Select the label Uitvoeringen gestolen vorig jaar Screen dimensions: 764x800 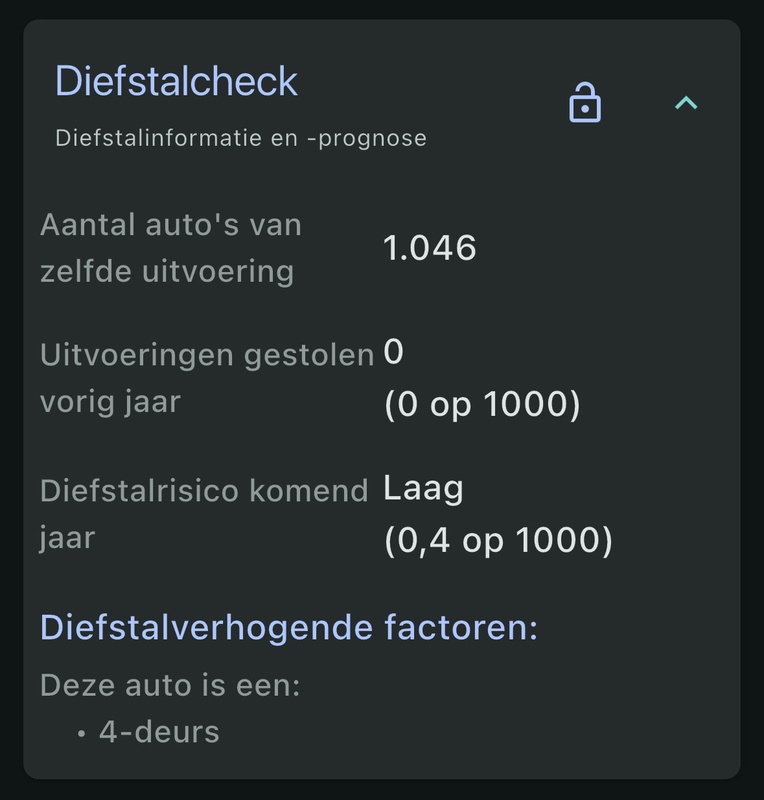tap(207, 378)
